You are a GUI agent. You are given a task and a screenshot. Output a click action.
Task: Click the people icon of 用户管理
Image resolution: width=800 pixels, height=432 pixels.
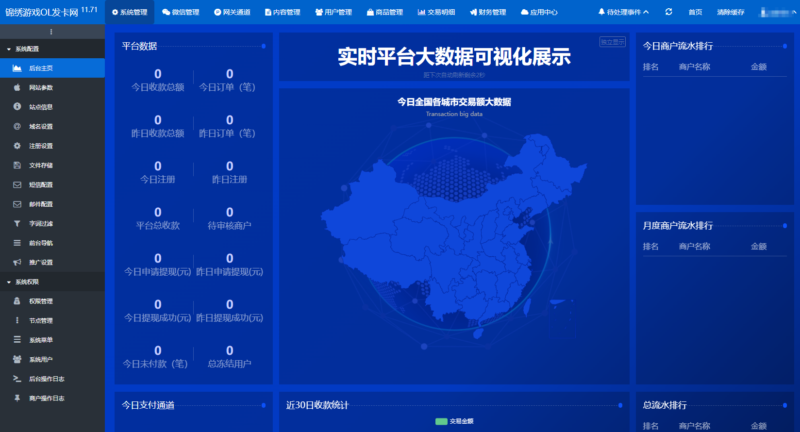(x=319, y=12)
